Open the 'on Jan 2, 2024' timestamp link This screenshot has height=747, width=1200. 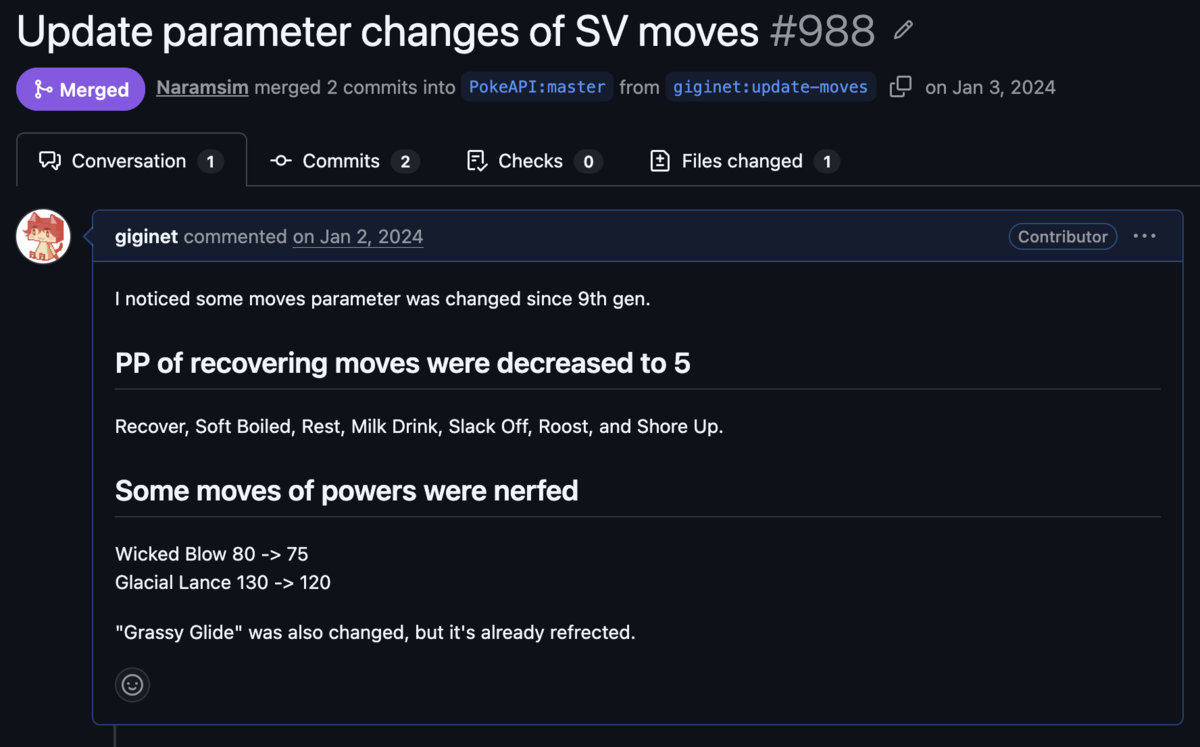tap(358, 237)
